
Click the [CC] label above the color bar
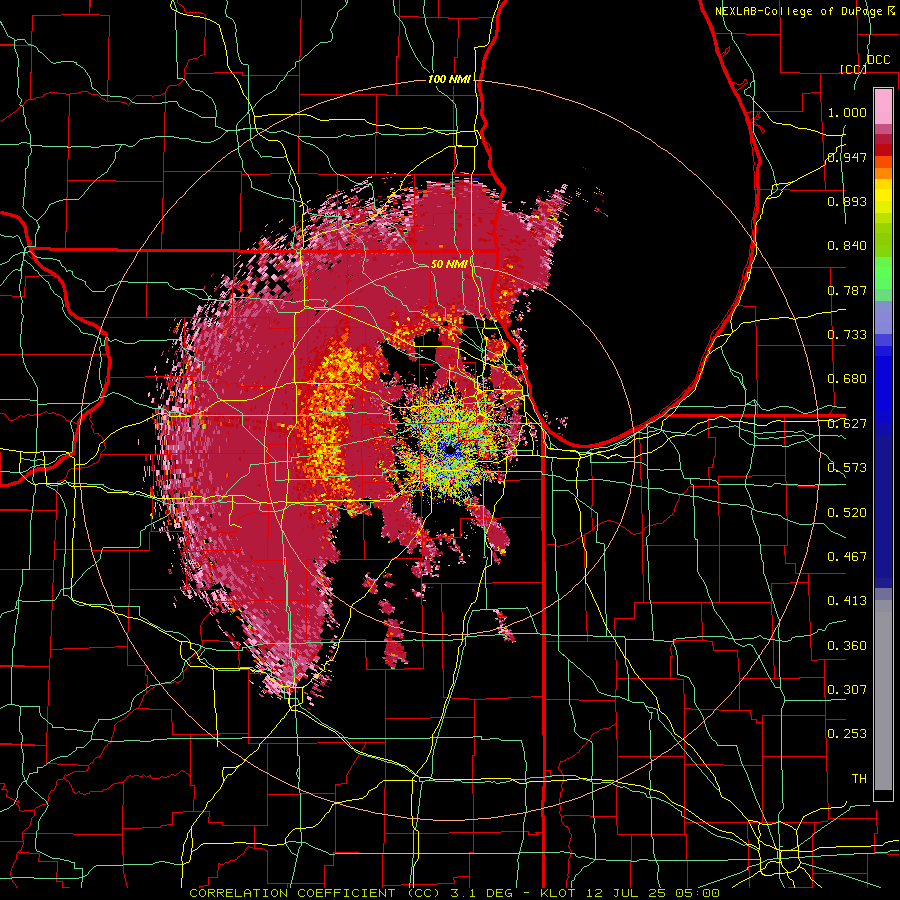click(x=853, y=69)
